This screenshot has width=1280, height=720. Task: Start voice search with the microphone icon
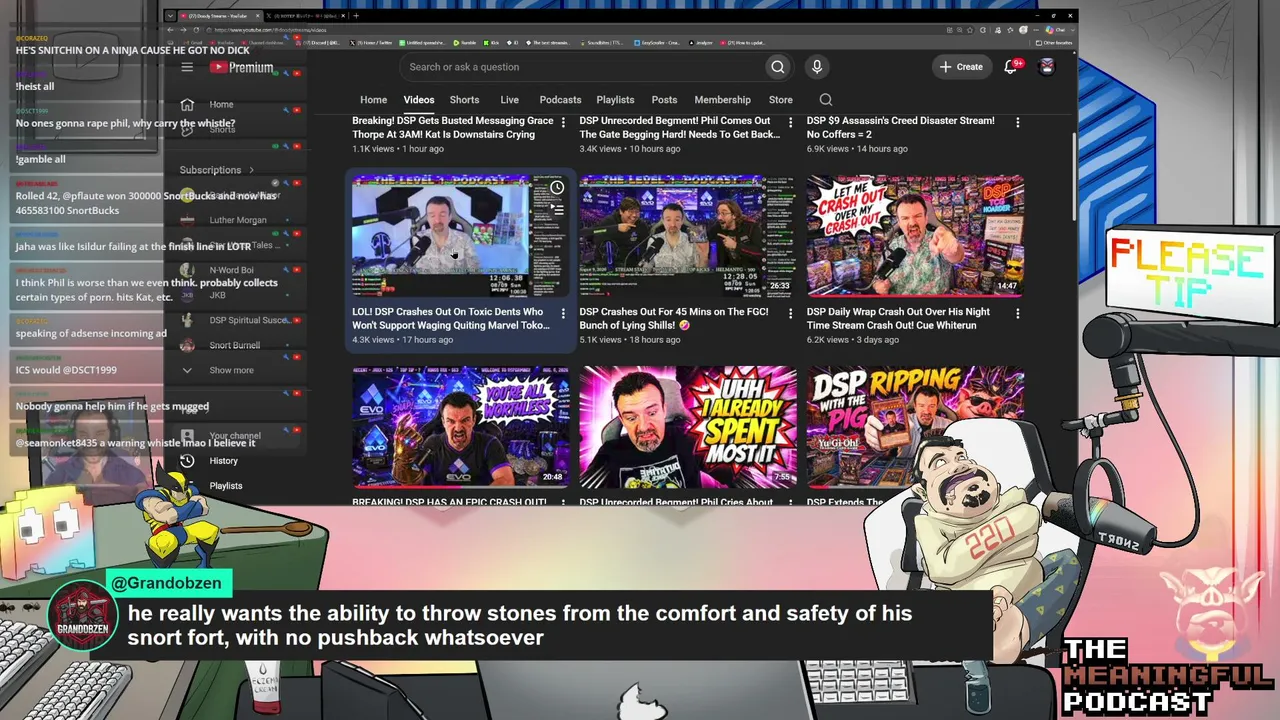pyautogui.click(x=817, y=67)
